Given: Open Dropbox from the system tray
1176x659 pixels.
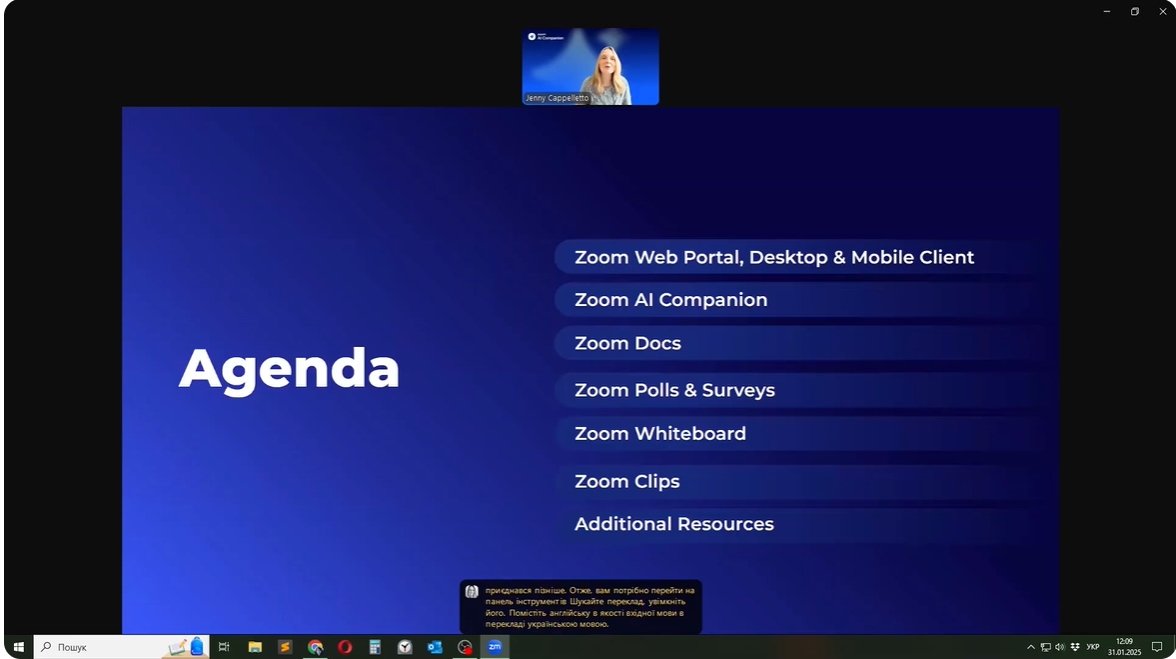Looking at the screenshot, I should click(1075, 647).
